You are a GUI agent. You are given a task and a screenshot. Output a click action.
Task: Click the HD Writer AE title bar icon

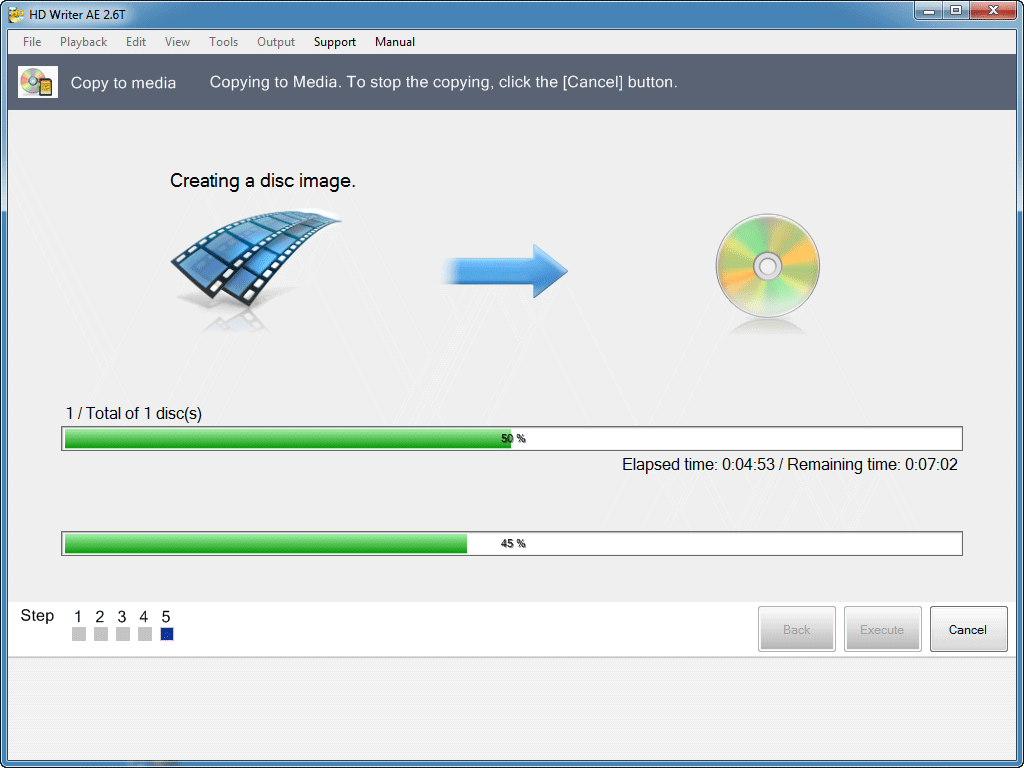tap(16, 14)
